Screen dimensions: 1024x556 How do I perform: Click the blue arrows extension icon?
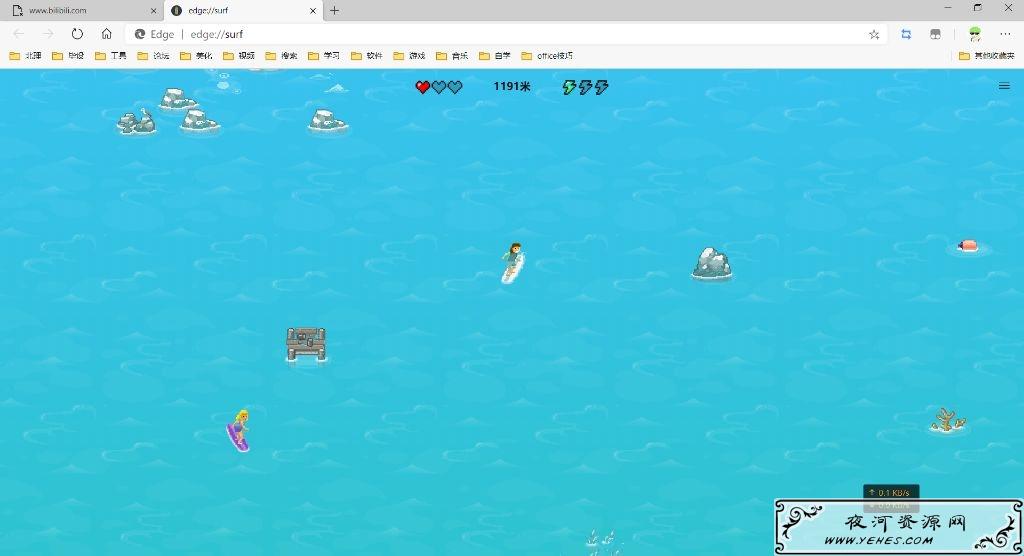point(906,34)
